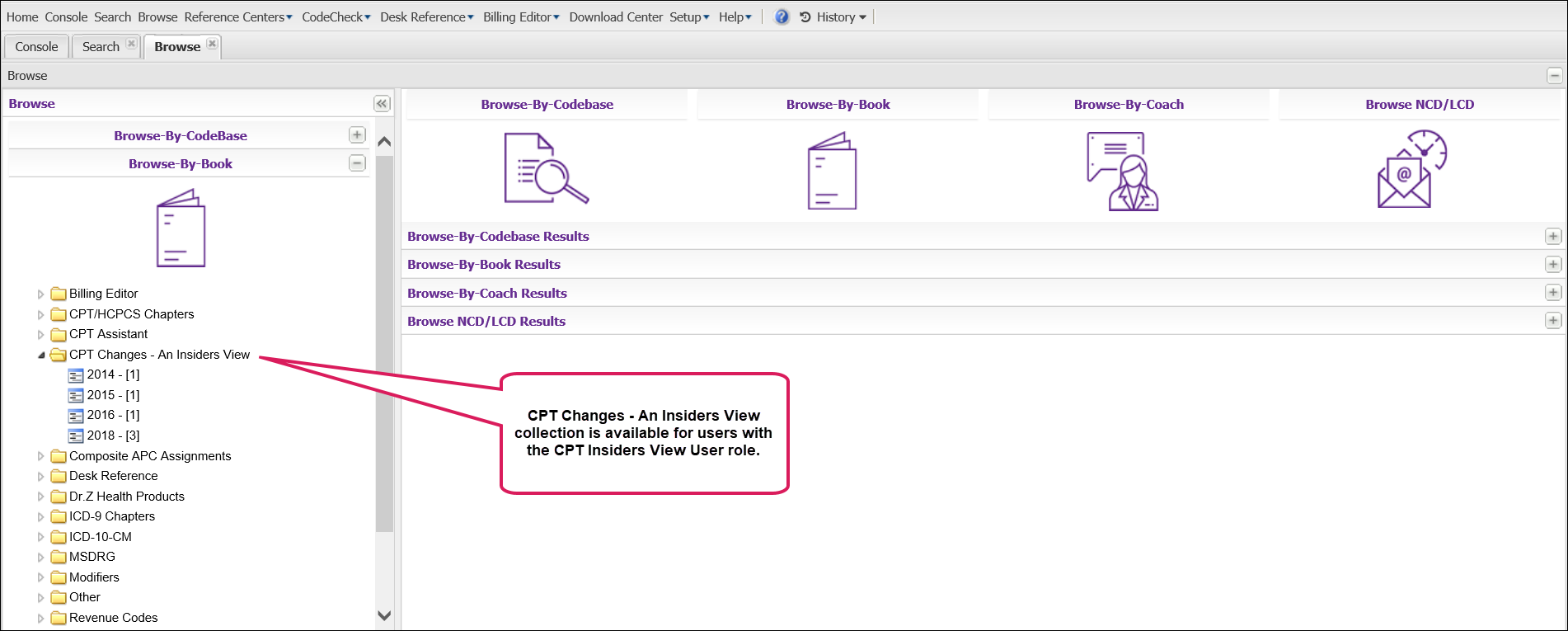Click the sidebar scroll down arrow
The width and height of the screenshot is (1568, 631).
click(x=384, y=615)
